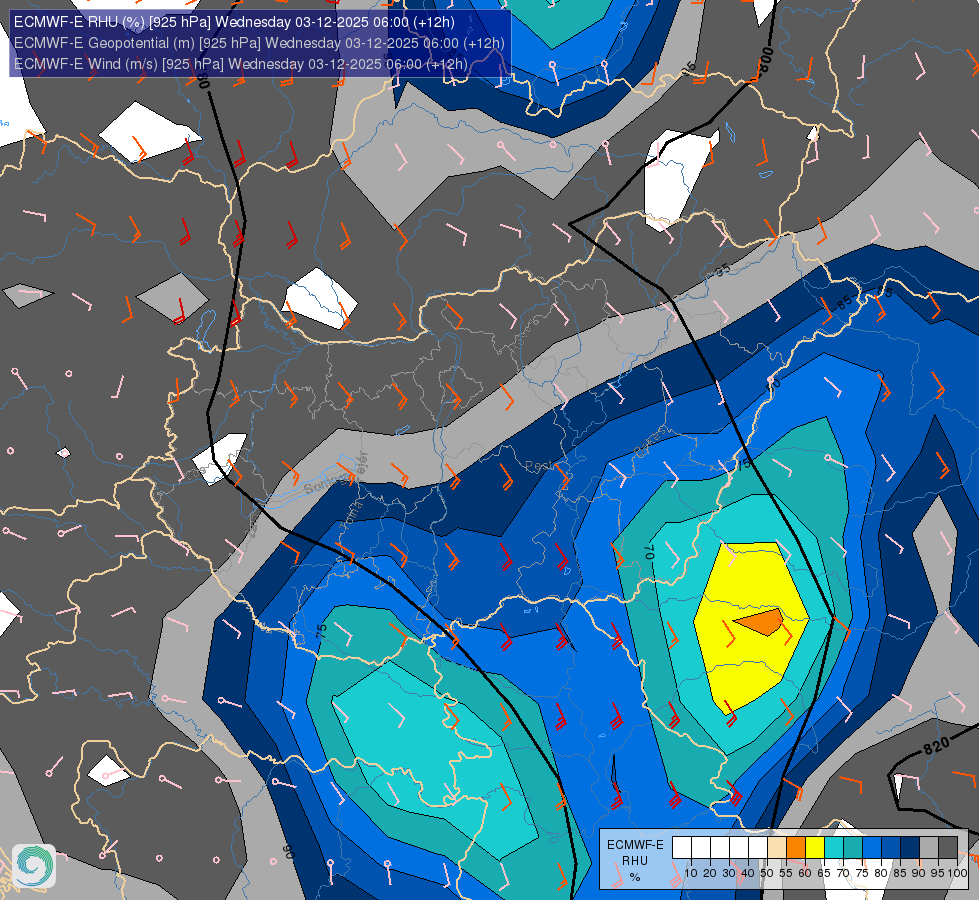Click the legend tick value 50
Viewport: 979px width, 900px height.
click(x=767, y=873)
